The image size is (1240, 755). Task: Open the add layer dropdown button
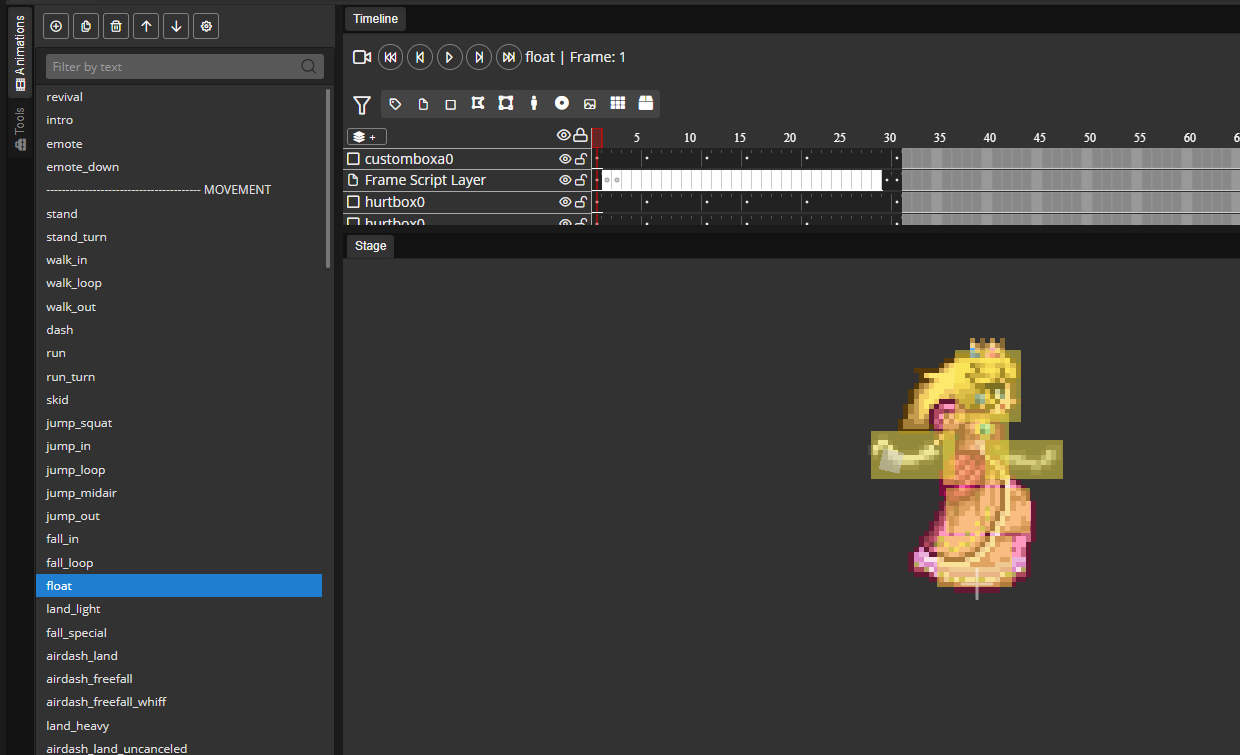point(367,137)
